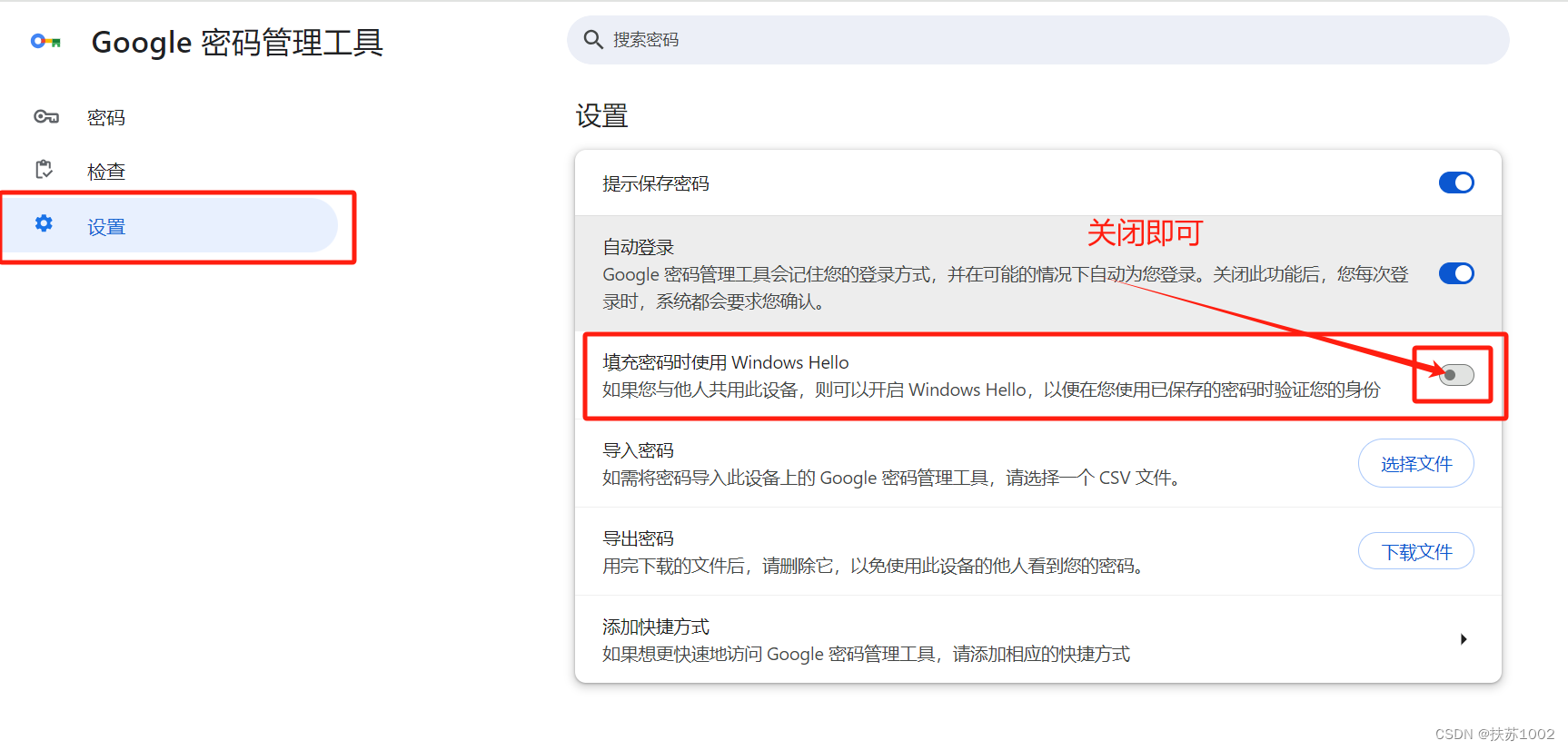Screen dimensions: 1568x750
Task: Click the magnifier icon in search bar
Action: point(593,39)
